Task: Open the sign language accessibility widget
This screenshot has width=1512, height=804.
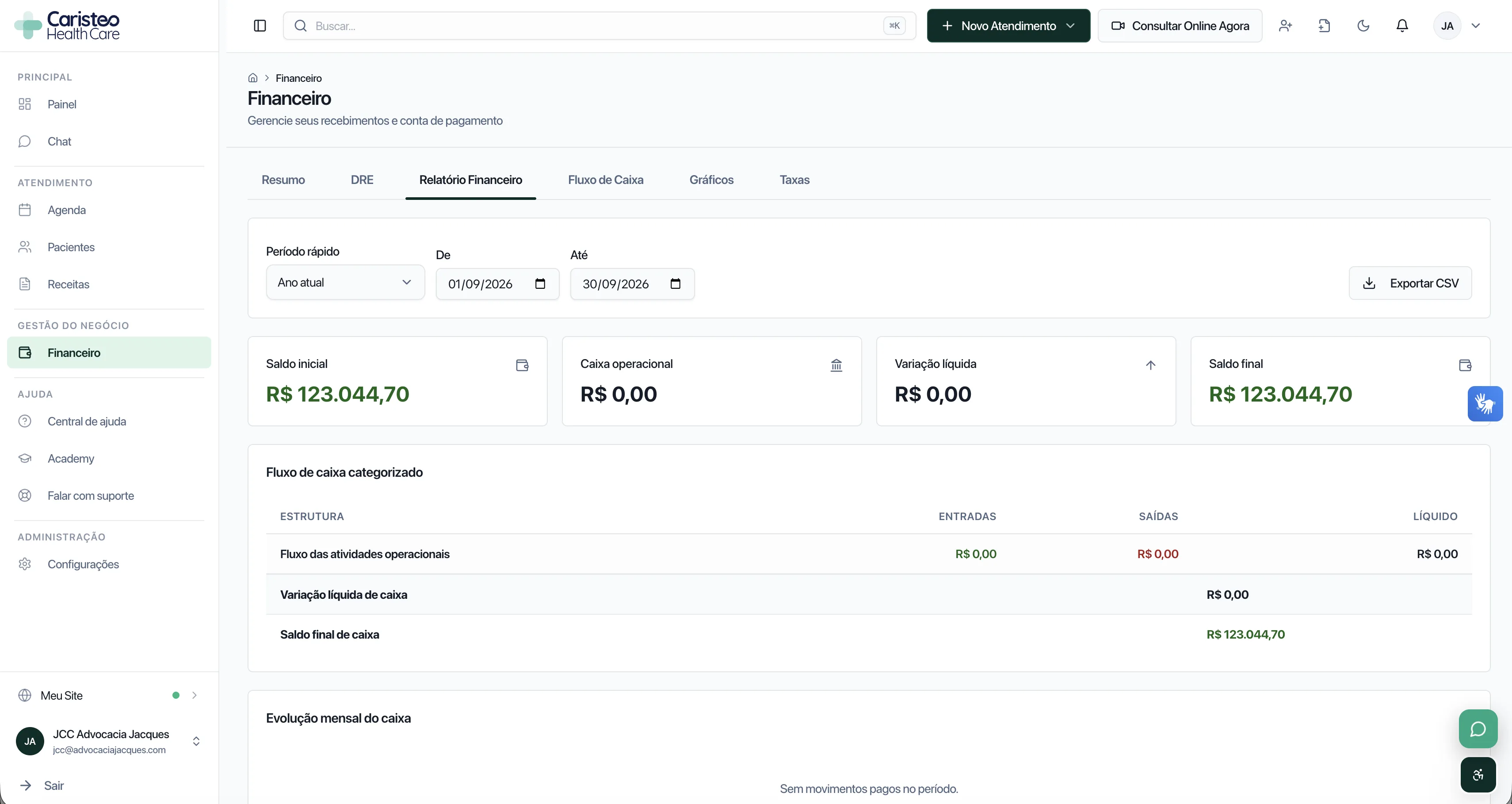Action: pyautogui.click(x=1485, y=403)
